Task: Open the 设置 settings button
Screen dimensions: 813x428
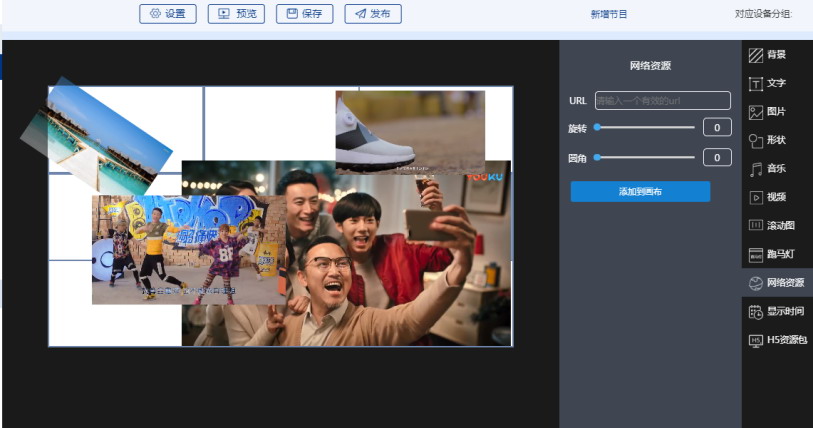Action: click(x=168, y=14)
